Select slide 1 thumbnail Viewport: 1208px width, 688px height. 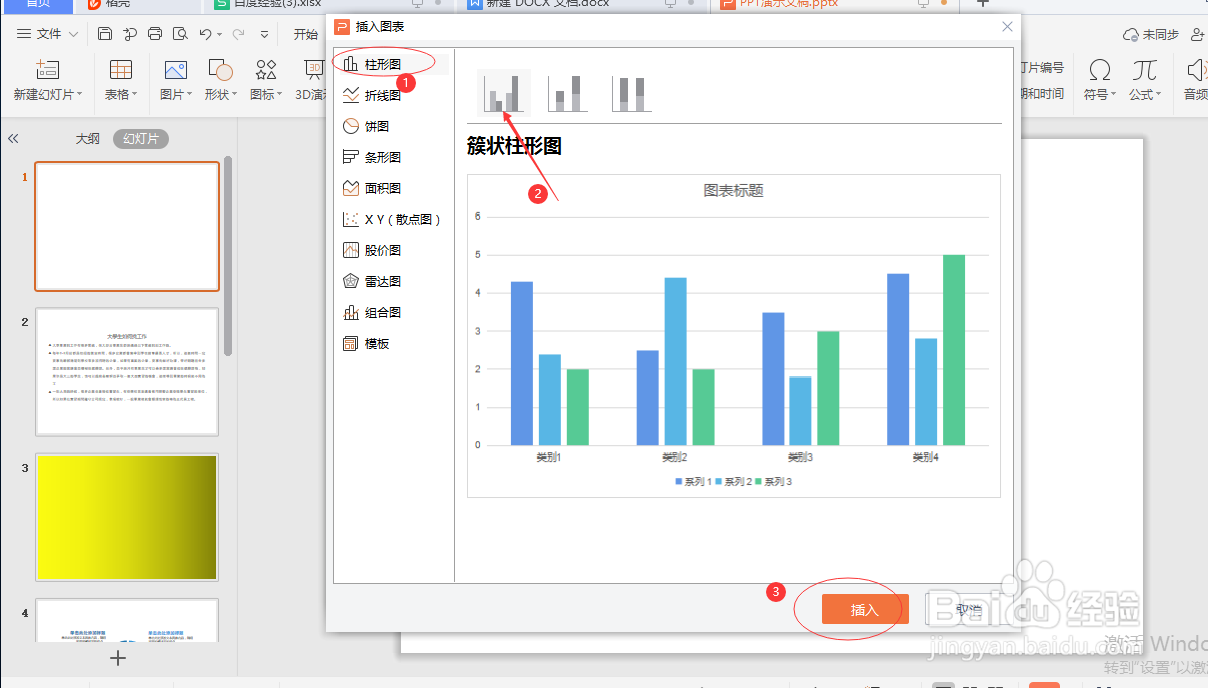(127, 226)
